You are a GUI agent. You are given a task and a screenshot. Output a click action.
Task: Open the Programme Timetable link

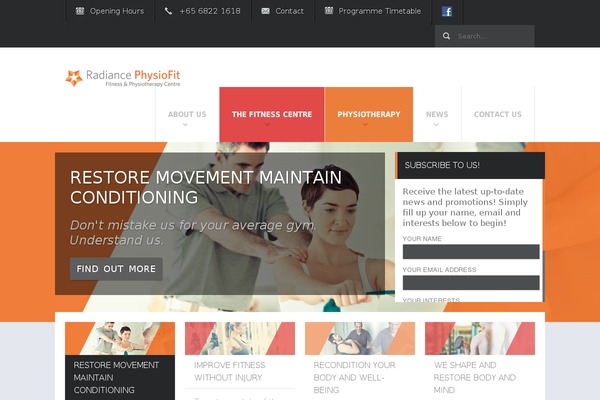379,11
